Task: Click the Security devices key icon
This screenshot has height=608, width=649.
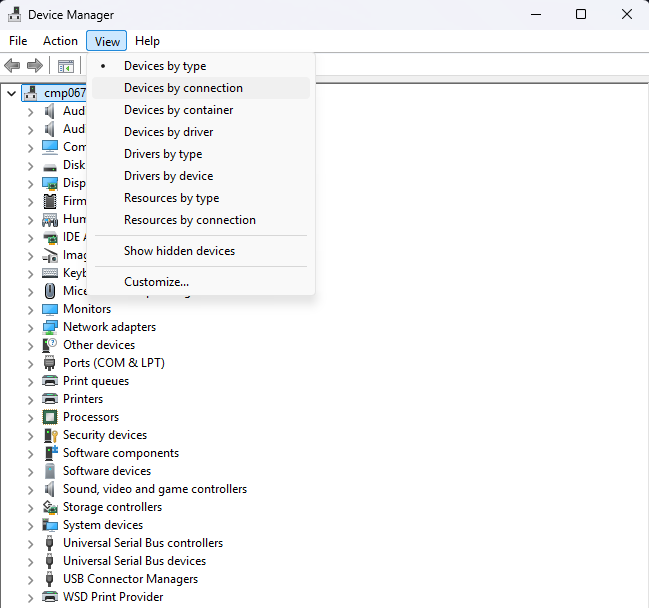Action: coord(50,435)
